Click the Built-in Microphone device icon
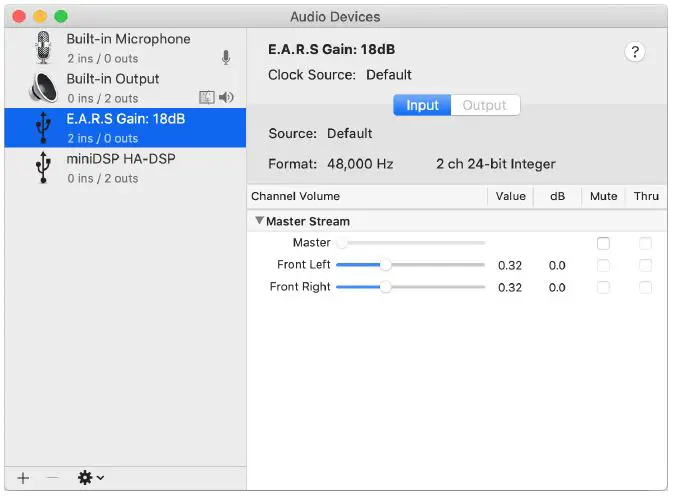The width and height of the screenshot is (674, 501). coord(42,47)
